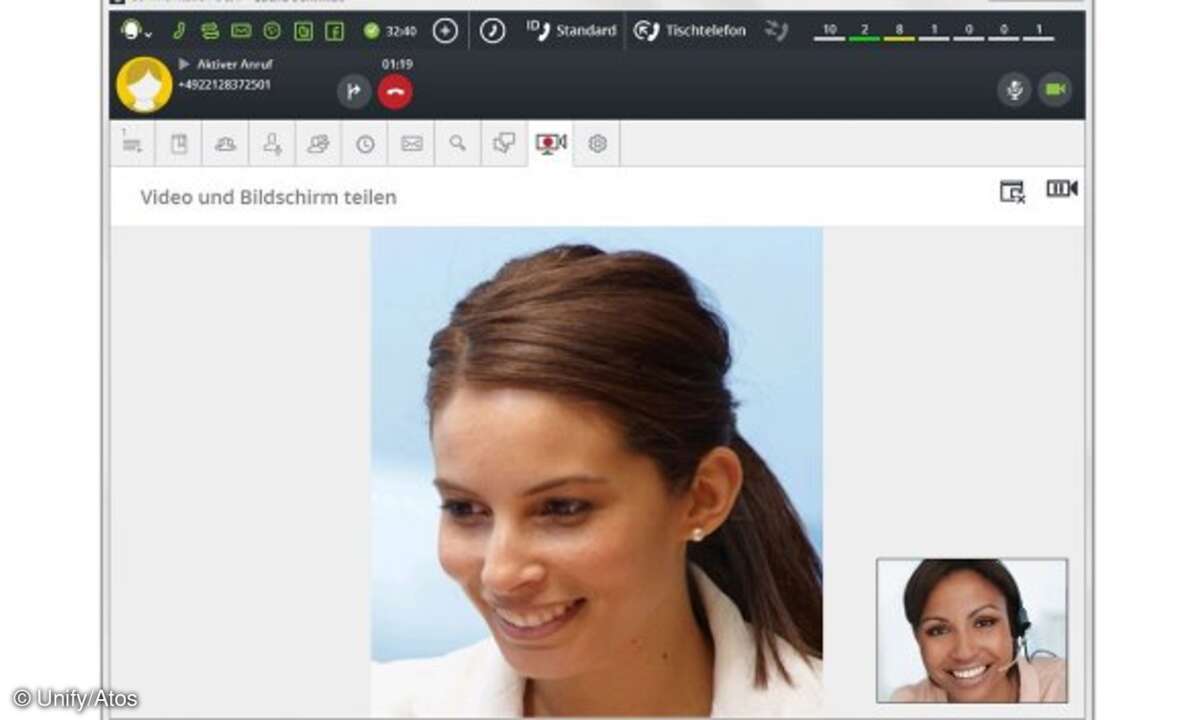This screenshot has height=720, width=1200.
Task: Click the dimmed call swap arrows icon
Action: [x=776, y=31]
